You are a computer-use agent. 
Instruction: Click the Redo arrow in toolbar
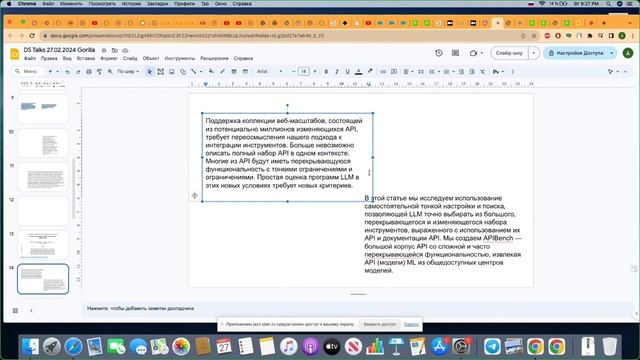pyautogui.click(x=78, y=71)
